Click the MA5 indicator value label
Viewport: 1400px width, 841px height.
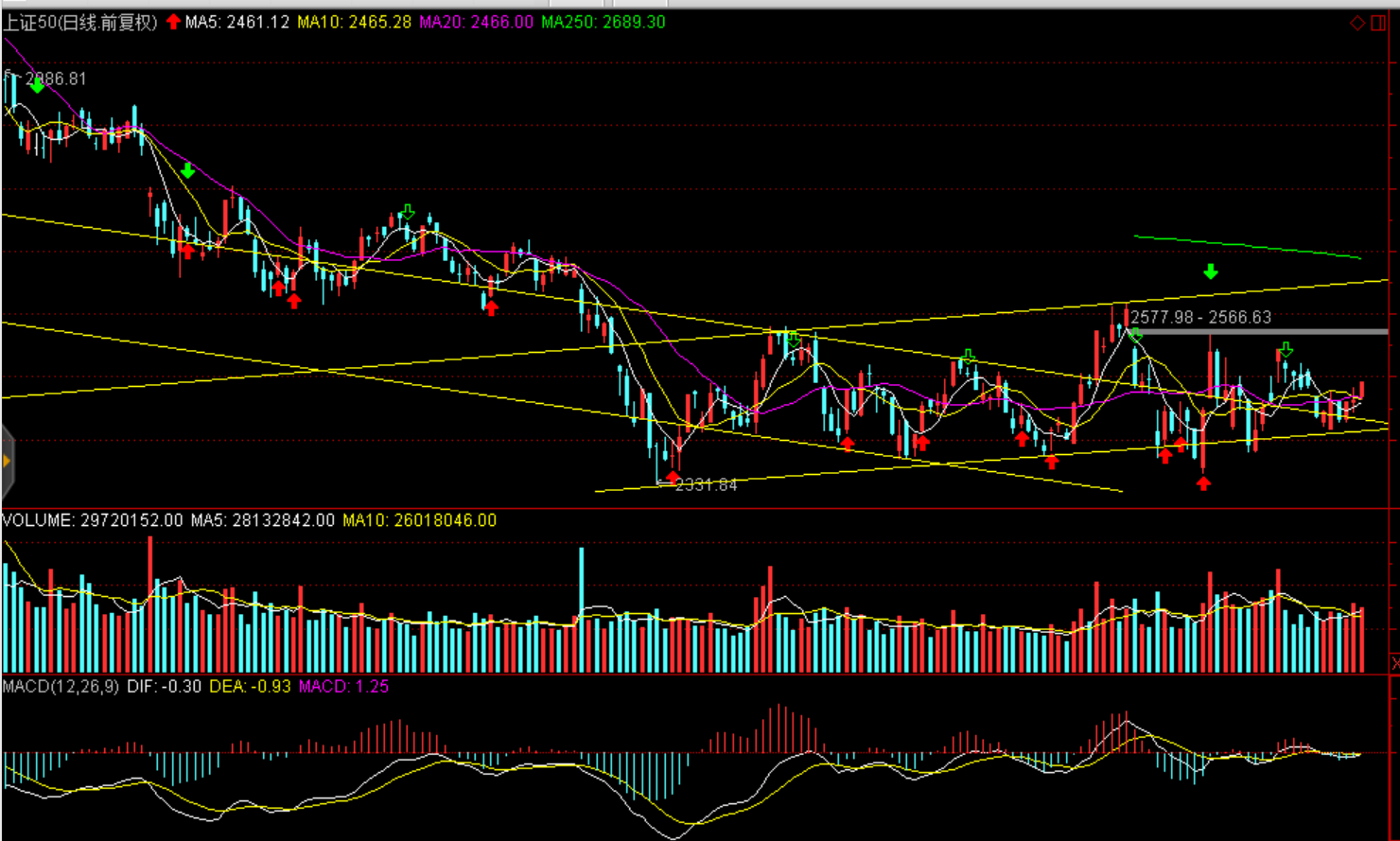[237, 22]
